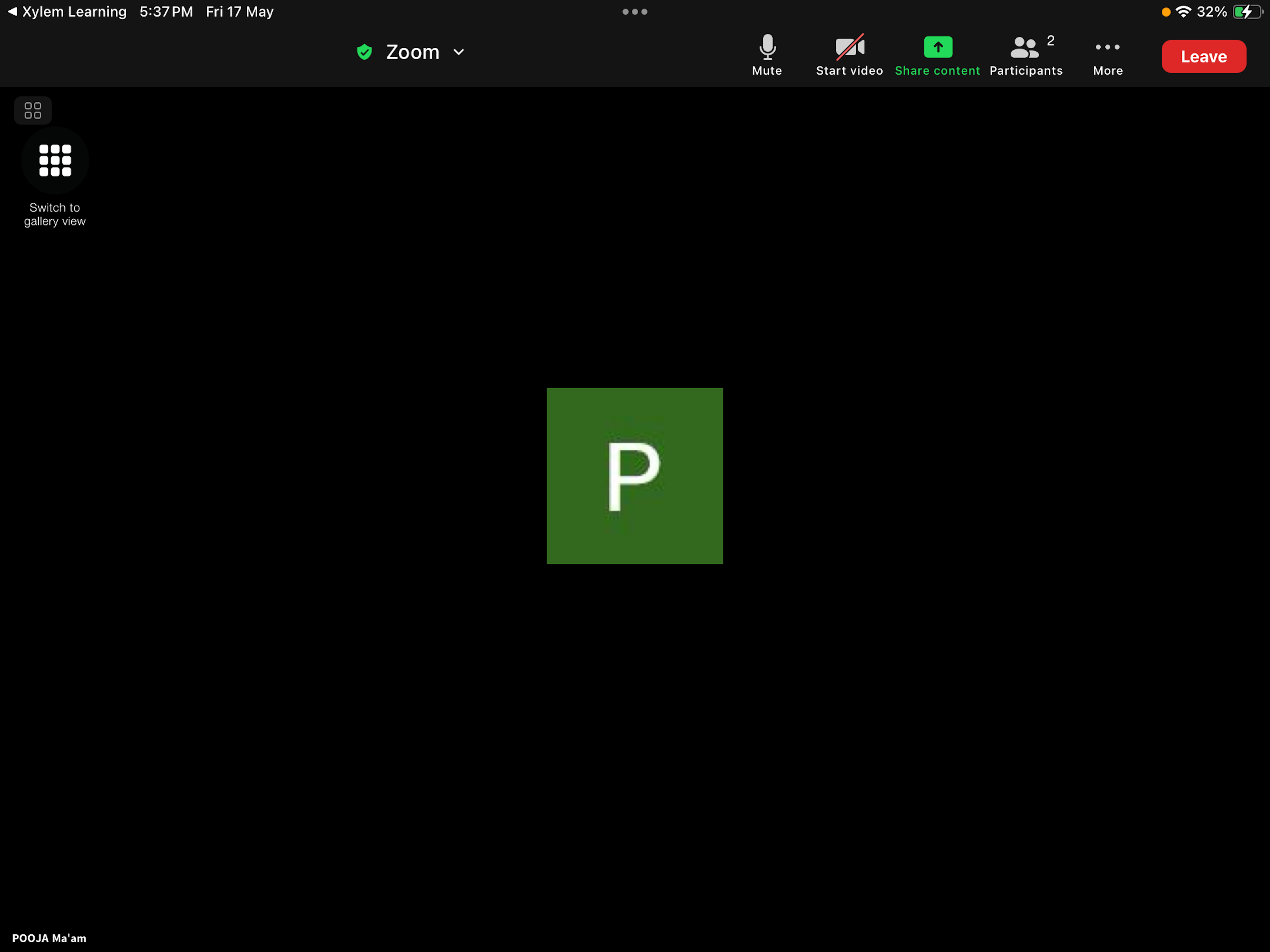Viewport: 1270px width, 952px height.
Task: Tap the three-dot multitasking control
Action: pos(635,12)
